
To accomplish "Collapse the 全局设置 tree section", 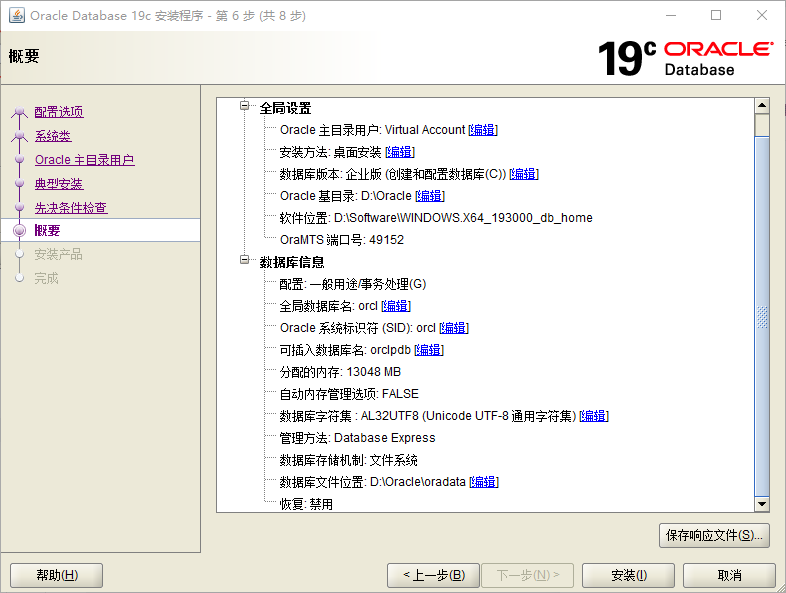I will click(245, 105).
